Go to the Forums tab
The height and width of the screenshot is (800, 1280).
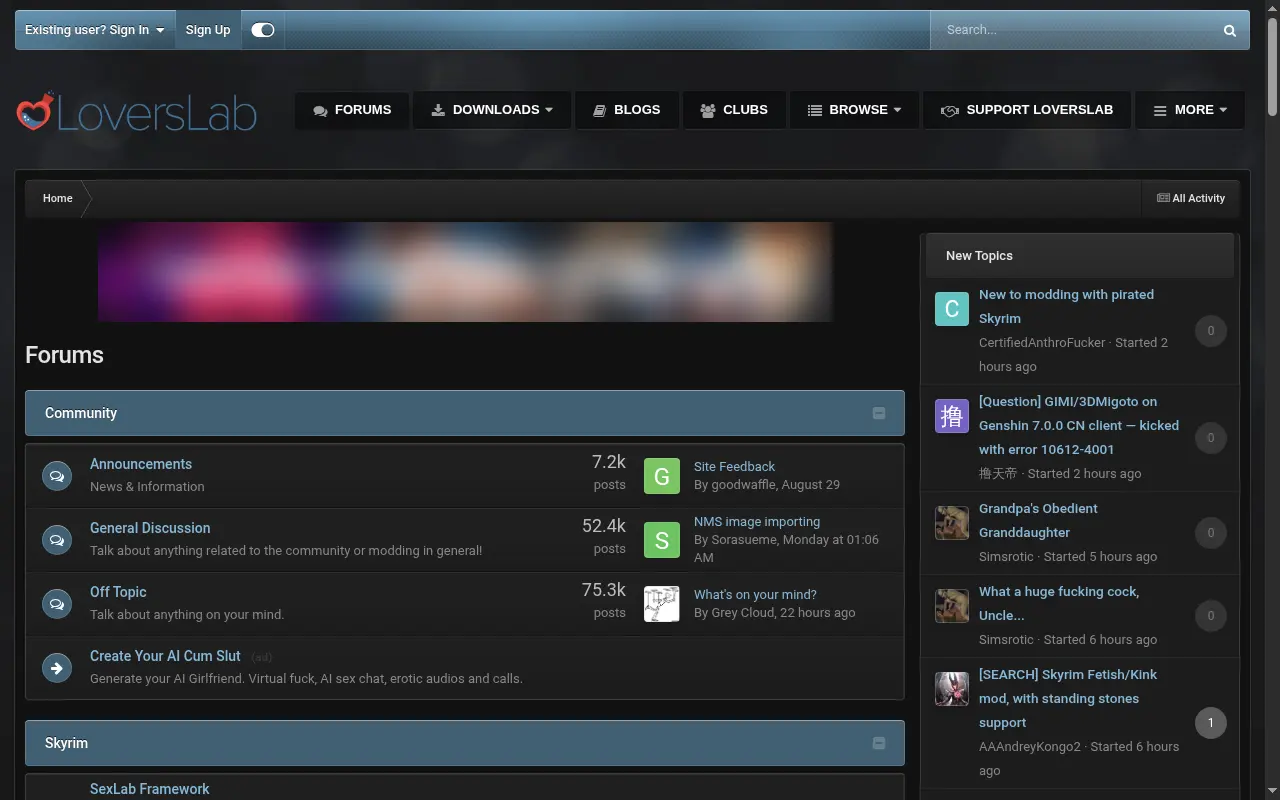(x=352, y=110)
